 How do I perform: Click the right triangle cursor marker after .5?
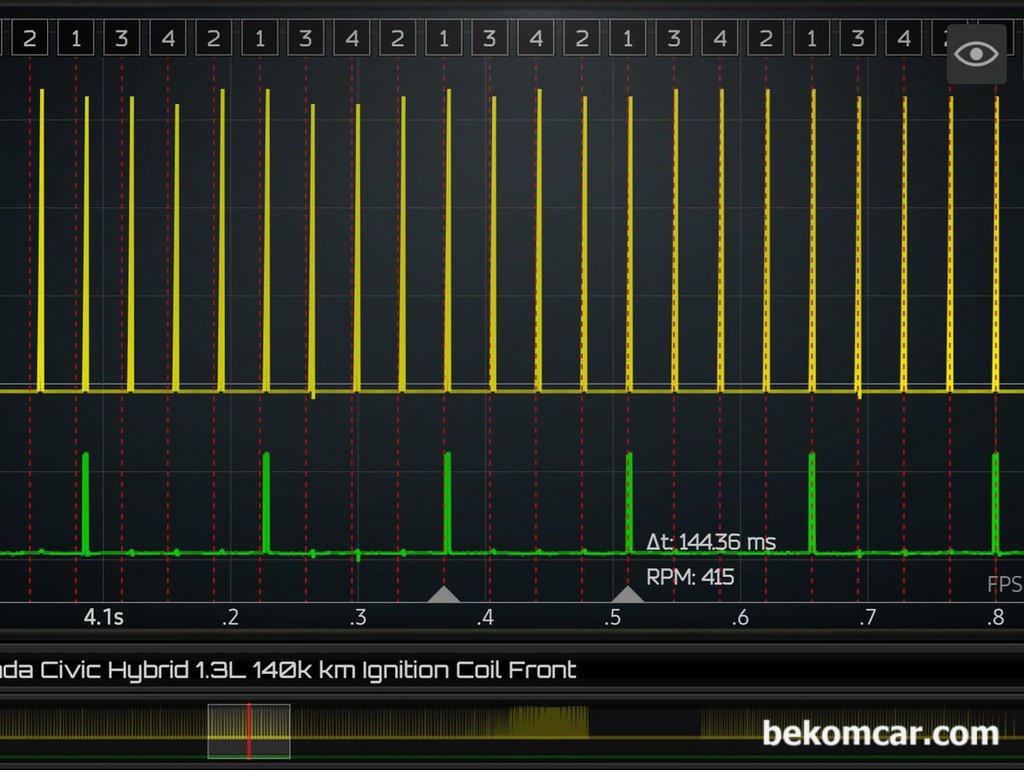pos(627,595)
